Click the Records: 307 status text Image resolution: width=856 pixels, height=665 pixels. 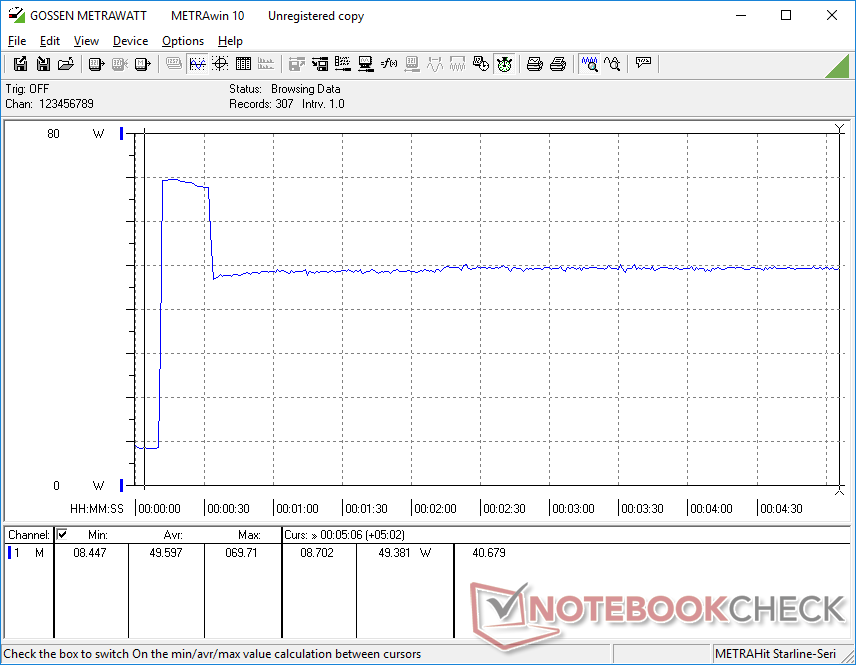click(261, 104)
